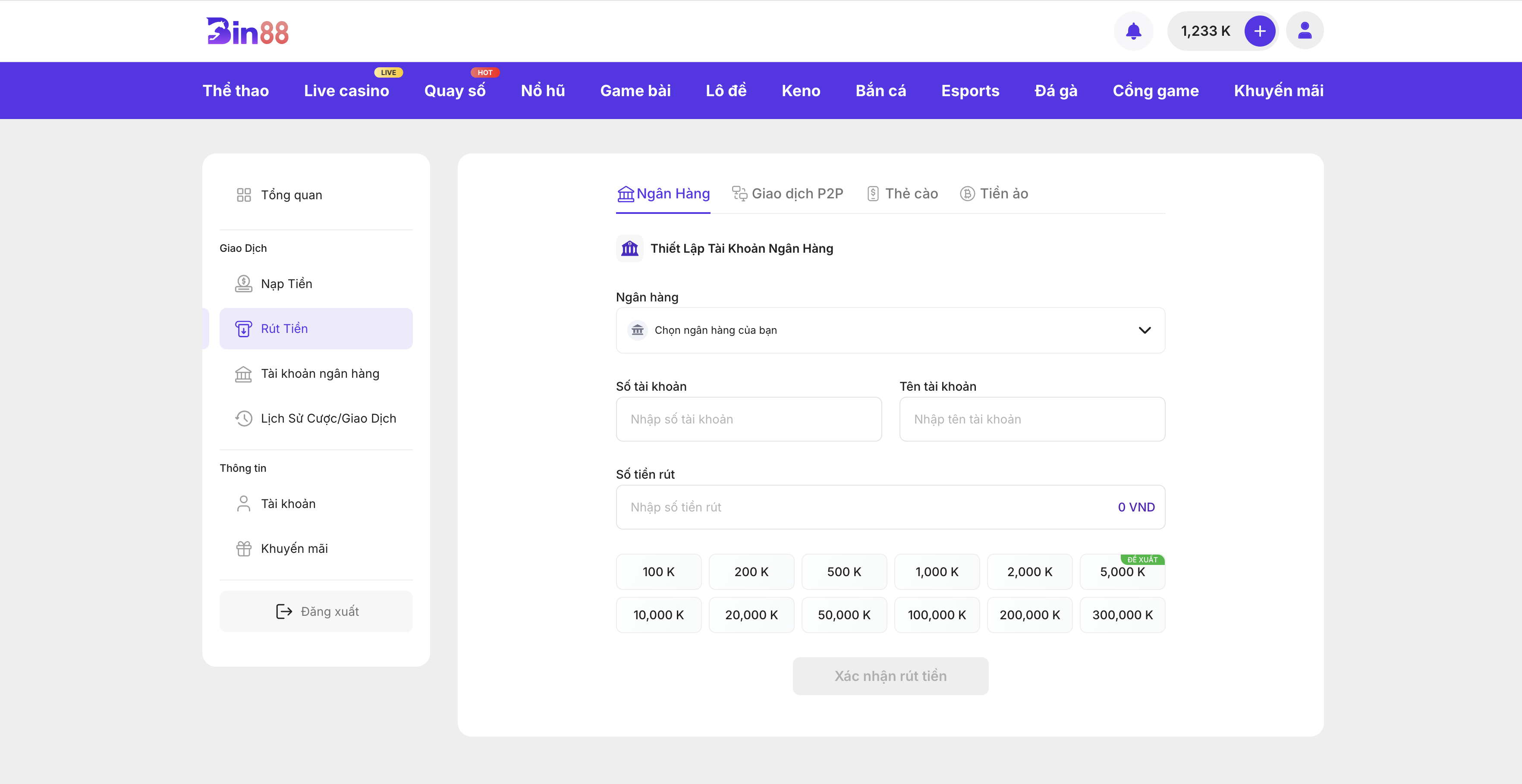Select the 300,000 K amount
The width and height of the screenshot is (1522, 784).
click(x=1122, y=615)
